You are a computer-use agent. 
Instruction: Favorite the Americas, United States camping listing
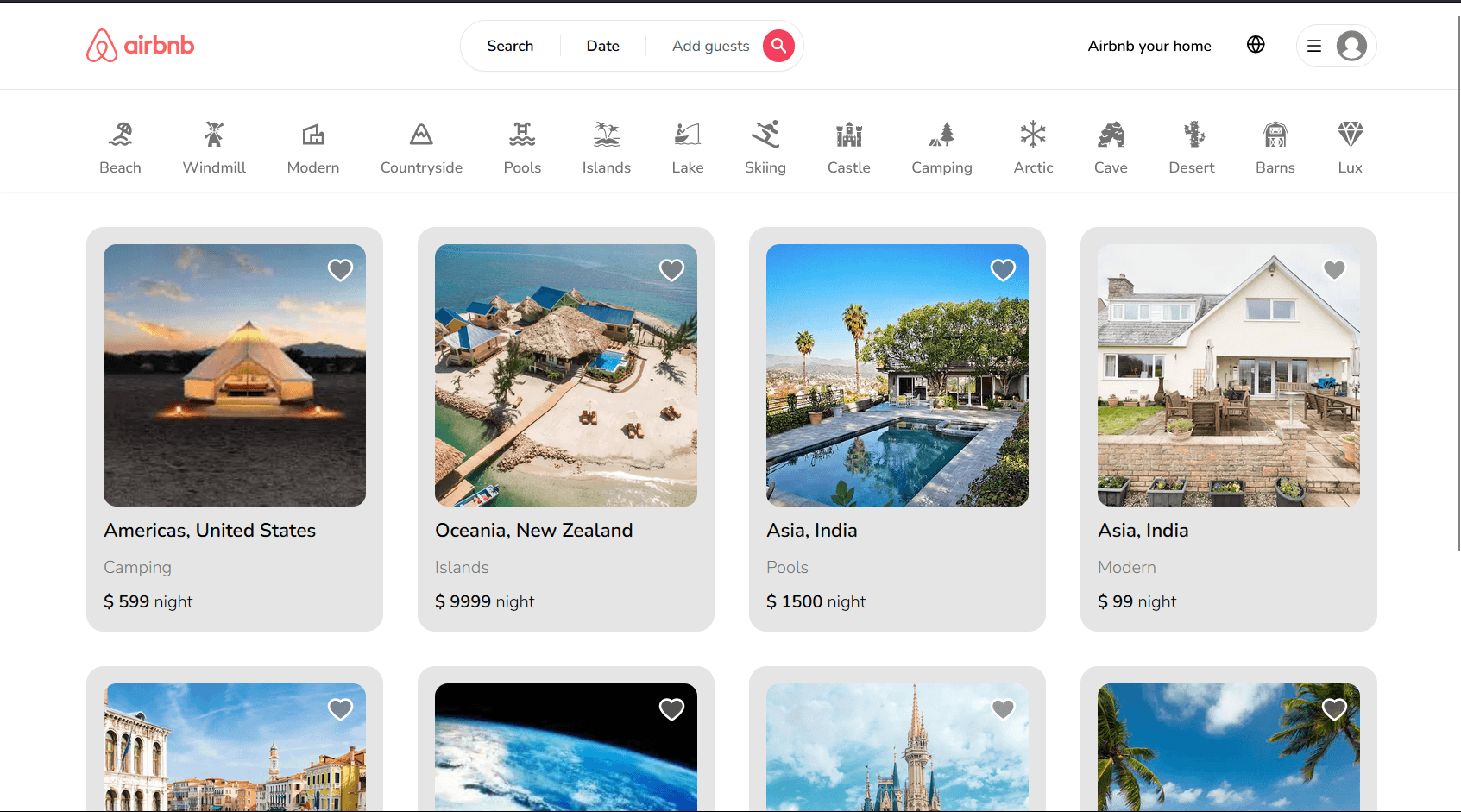point(340,270)
